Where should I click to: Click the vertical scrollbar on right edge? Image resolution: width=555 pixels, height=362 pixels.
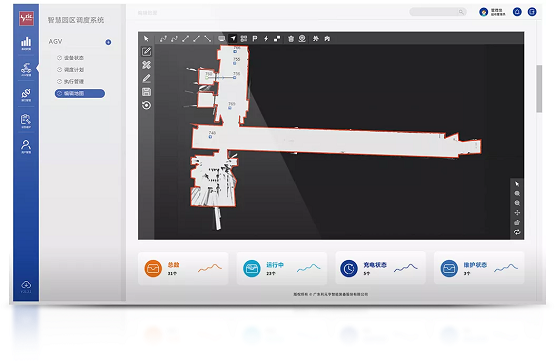coord(539,88)
